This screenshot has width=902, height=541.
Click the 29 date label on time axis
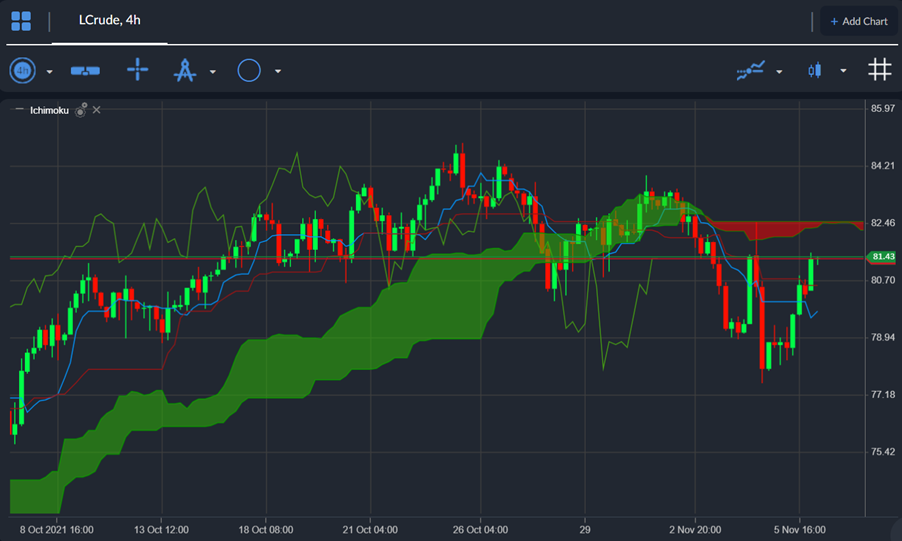(x=585, y=529)
